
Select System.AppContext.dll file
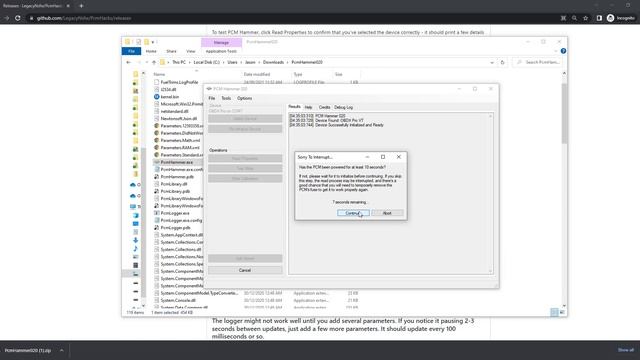(182, 235)
